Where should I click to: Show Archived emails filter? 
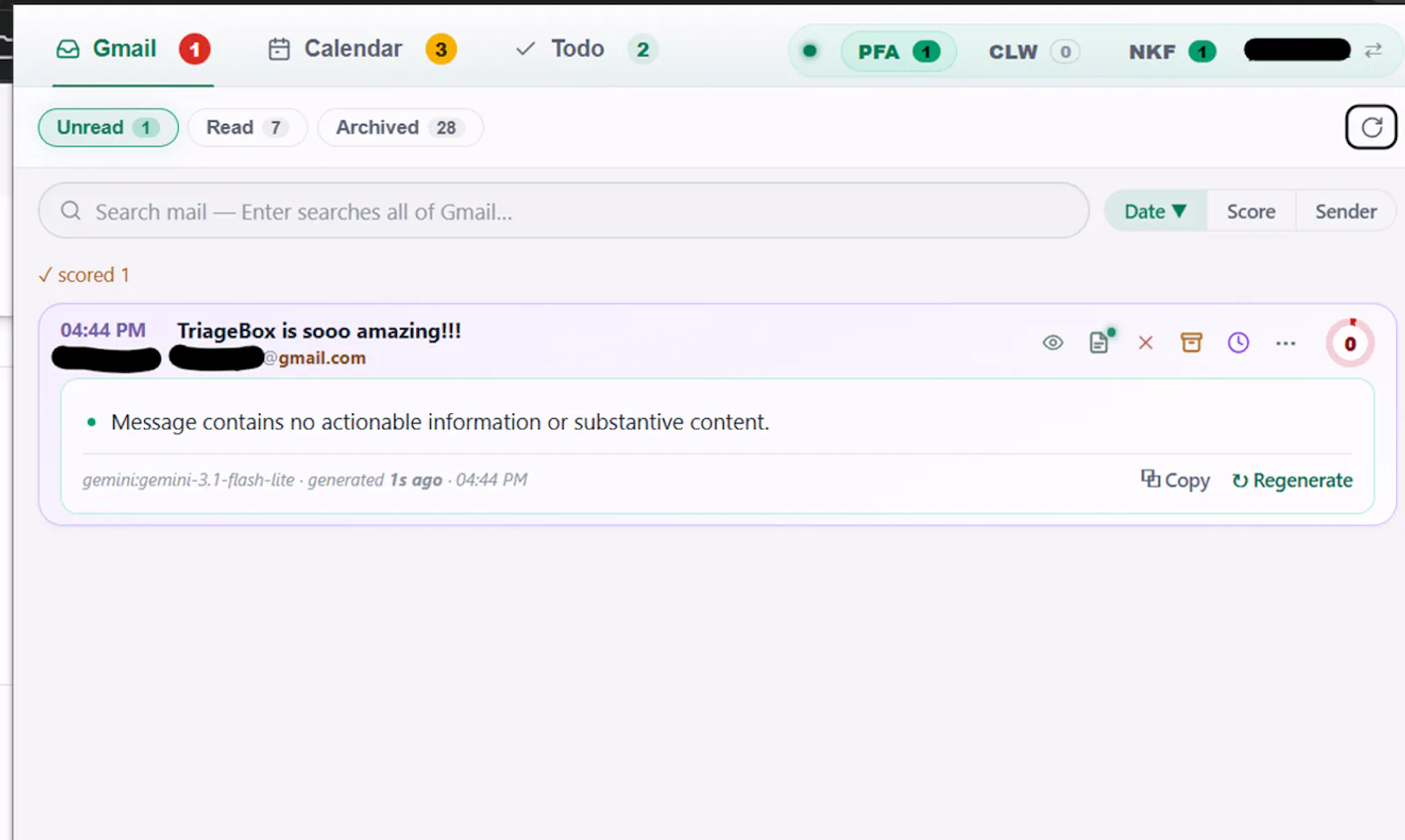click(x=400, y=127)
